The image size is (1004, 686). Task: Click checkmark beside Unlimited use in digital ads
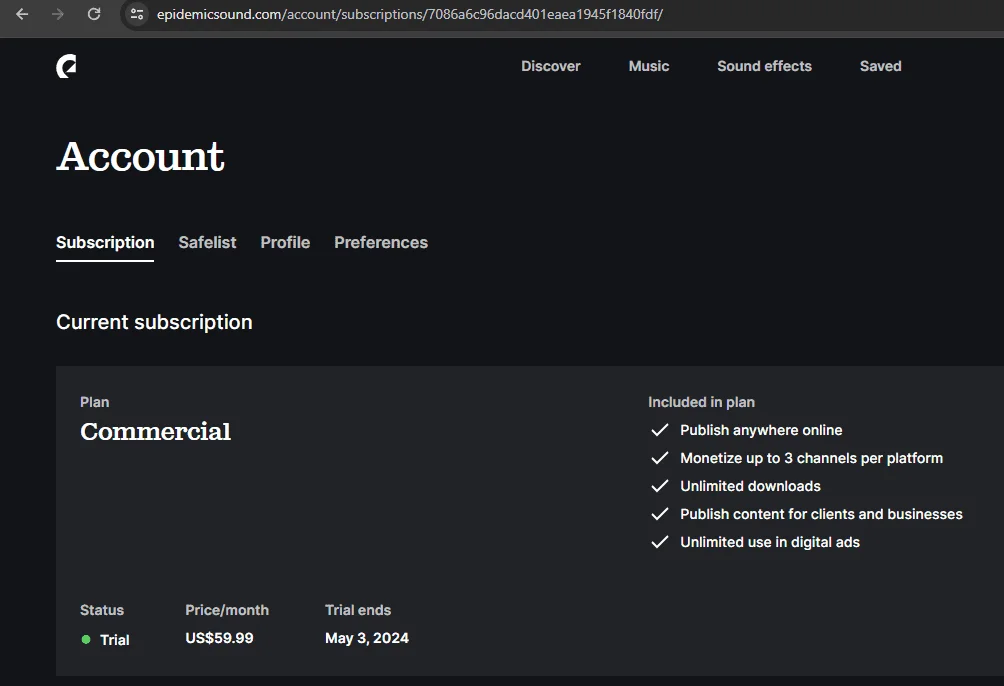click(x=660, y=543)
